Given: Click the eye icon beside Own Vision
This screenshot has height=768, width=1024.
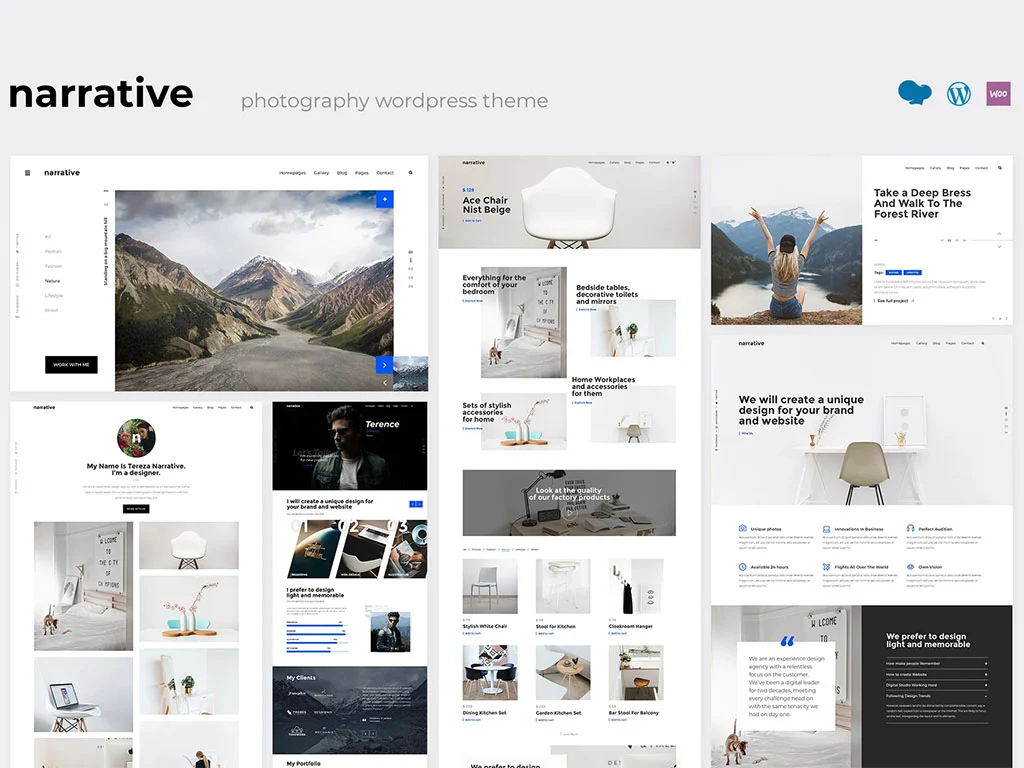Looking at the screenshot, I should click(910, 567).
